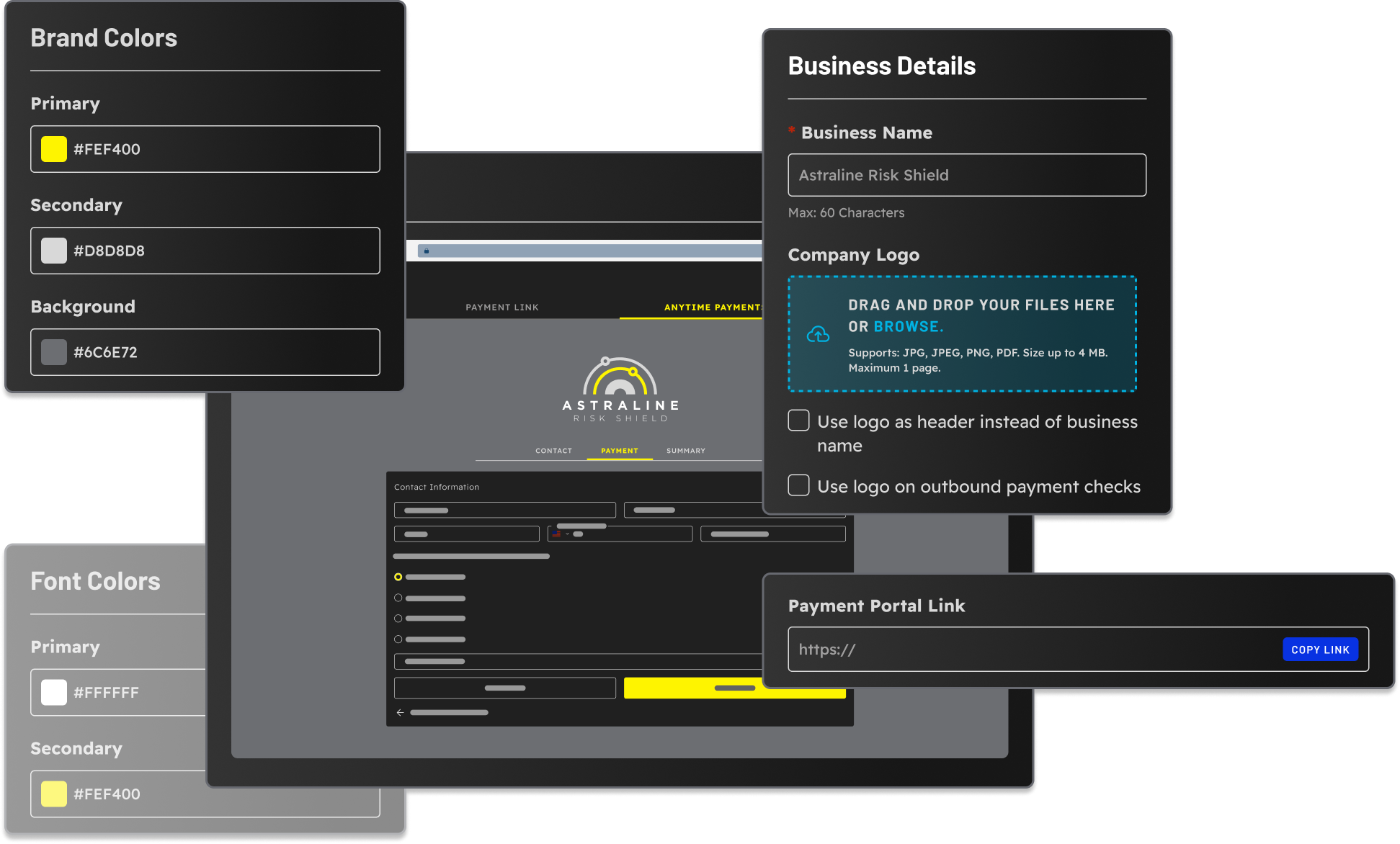Click the Business Name input field
The width and height of the screenshot is (1400, 844).
966,175
